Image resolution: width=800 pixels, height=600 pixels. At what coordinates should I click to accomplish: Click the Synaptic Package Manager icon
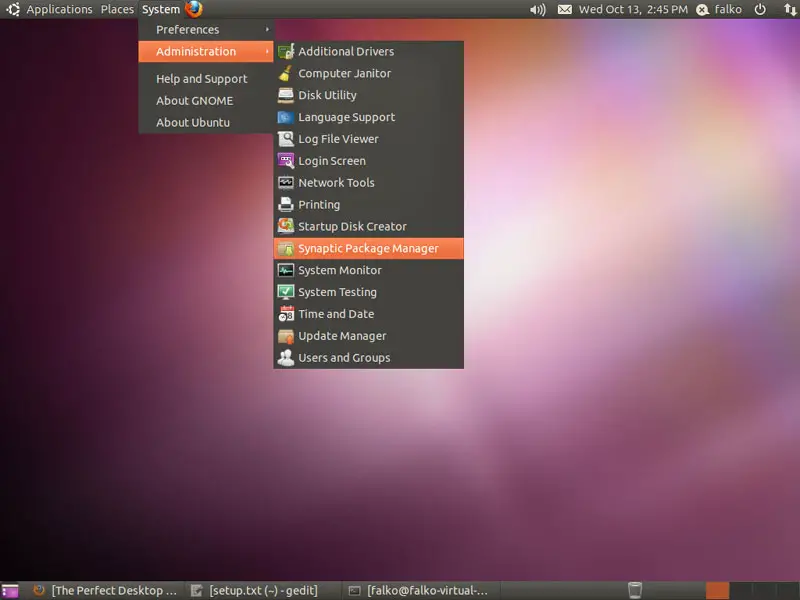tap(286, 248)
